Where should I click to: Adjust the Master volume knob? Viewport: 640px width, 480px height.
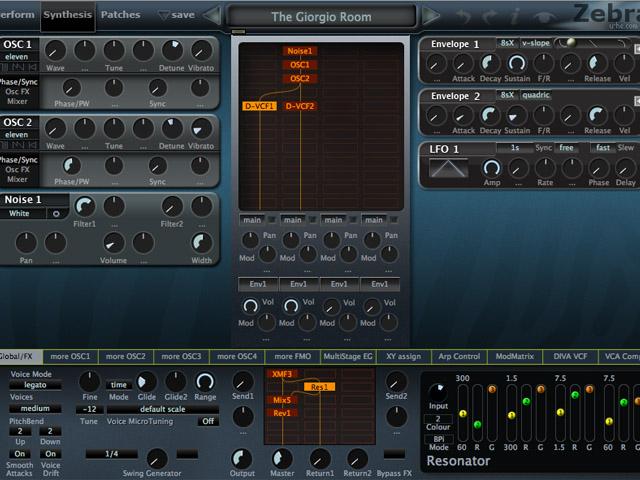[x=283, y=458]
